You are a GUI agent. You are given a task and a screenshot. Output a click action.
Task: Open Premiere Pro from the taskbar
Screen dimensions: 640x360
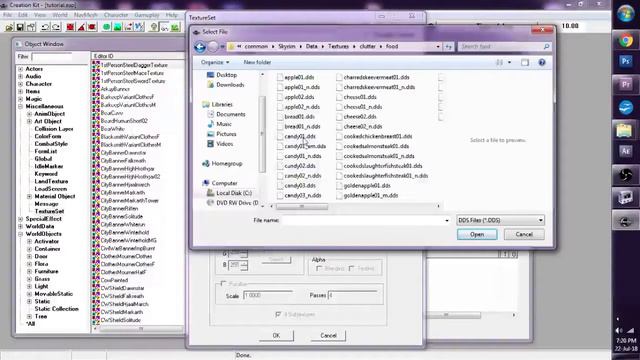625,84
